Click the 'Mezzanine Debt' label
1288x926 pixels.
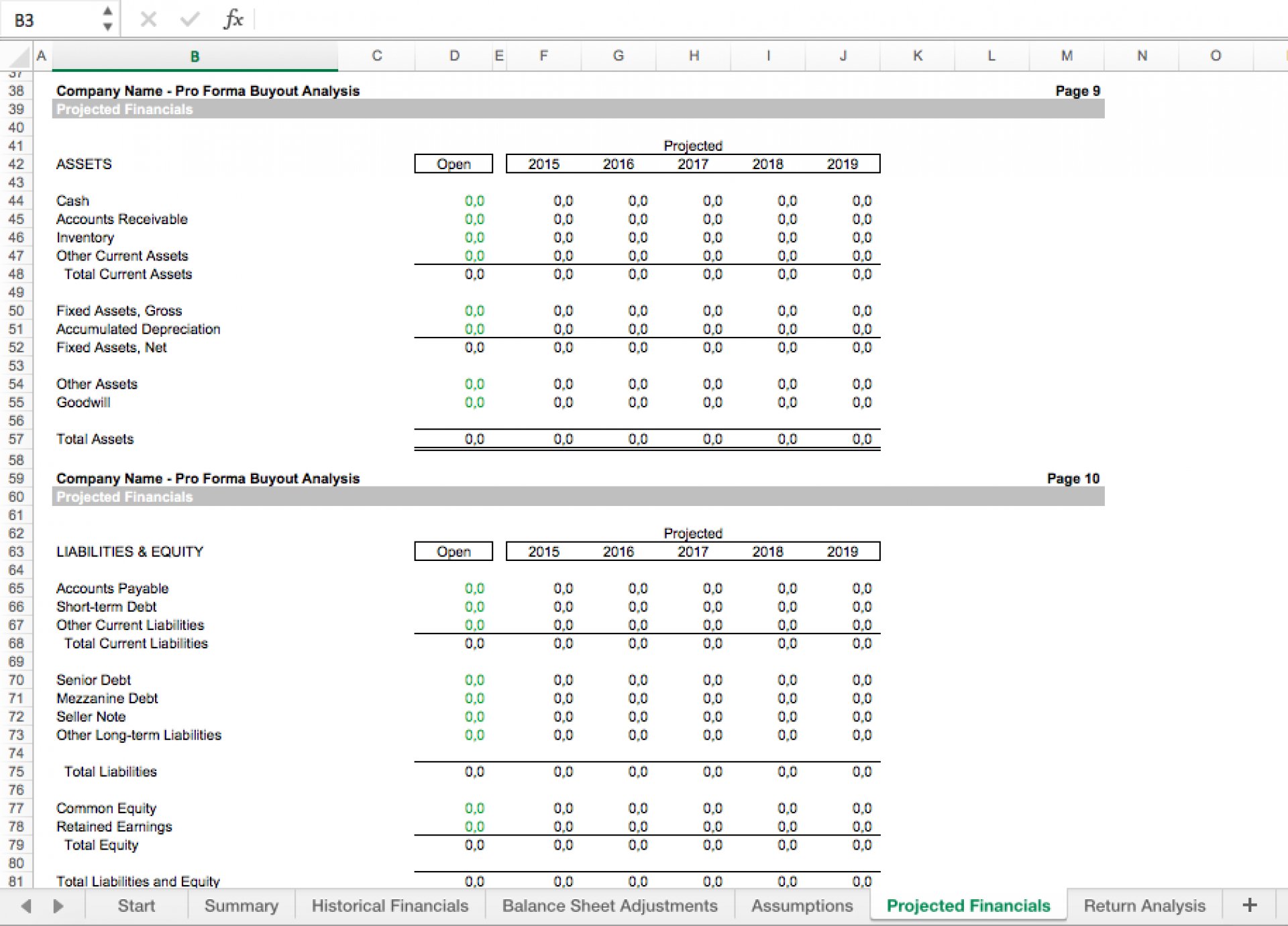click(x=107, y=698)
